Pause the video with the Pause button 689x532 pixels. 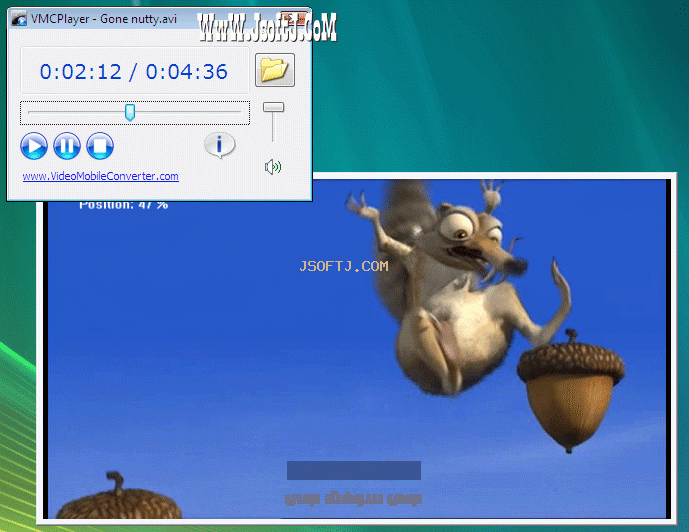pyautogui.click(x=67, y=146)
